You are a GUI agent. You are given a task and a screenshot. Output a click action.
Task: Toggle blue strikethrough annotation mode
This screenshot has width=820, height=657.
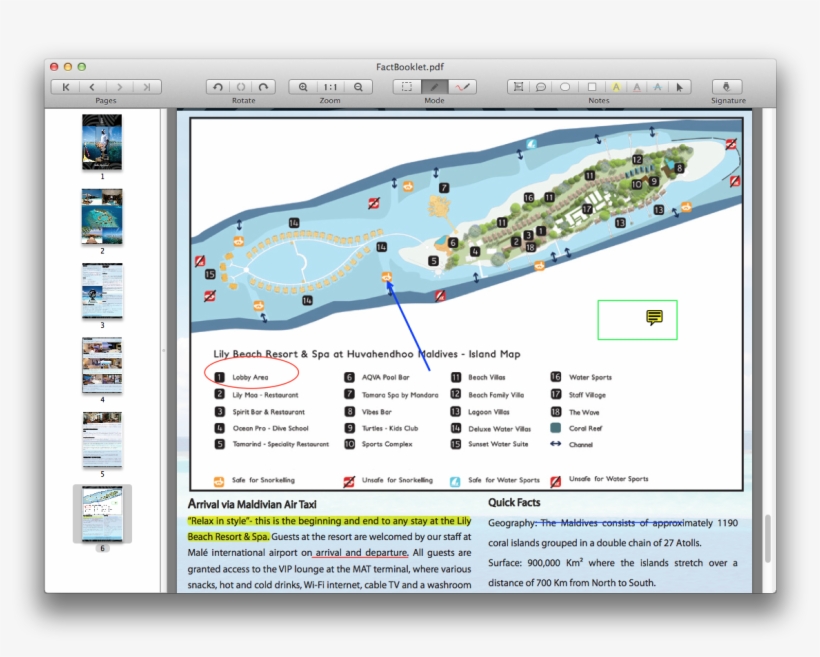pyautogui.click(x=659, y=87)
